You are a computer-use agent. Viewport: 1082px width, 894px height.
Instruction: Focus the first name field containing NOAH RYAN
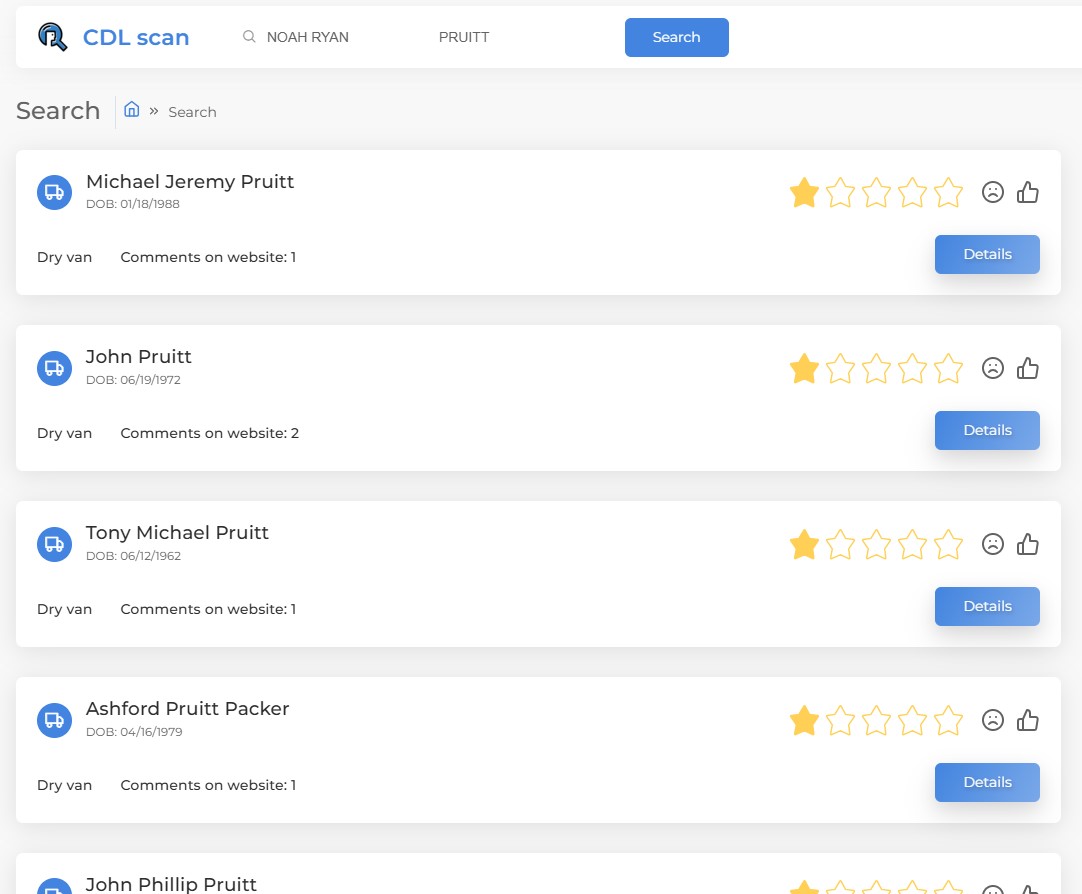(308, 37)
